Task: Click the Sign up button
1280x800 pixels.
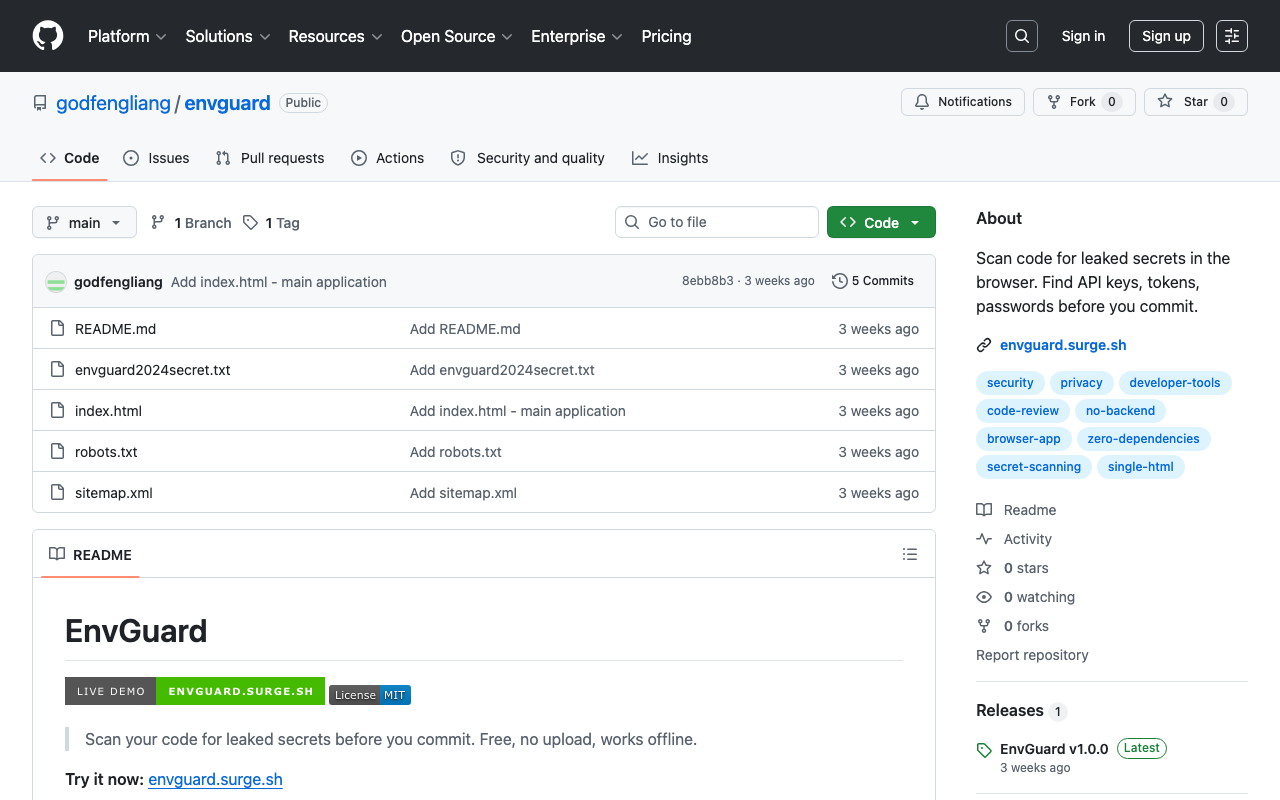Action: pyautogui.click(x=1166, y=36)
